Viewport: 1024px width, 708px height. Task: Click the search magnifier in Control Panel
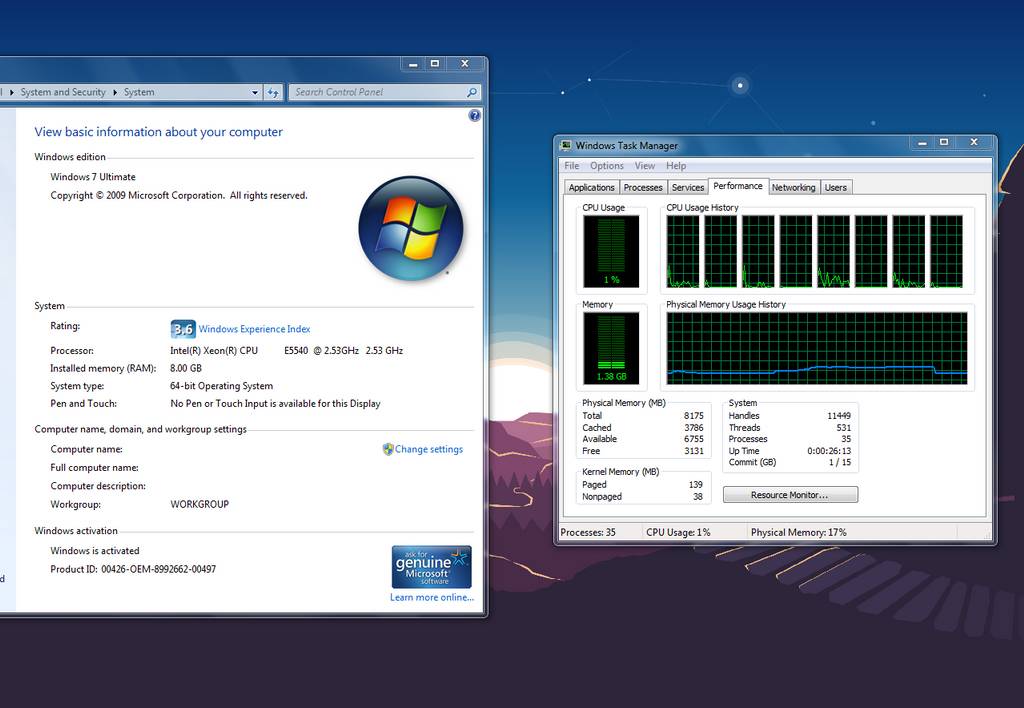click(x=472, y=93)
